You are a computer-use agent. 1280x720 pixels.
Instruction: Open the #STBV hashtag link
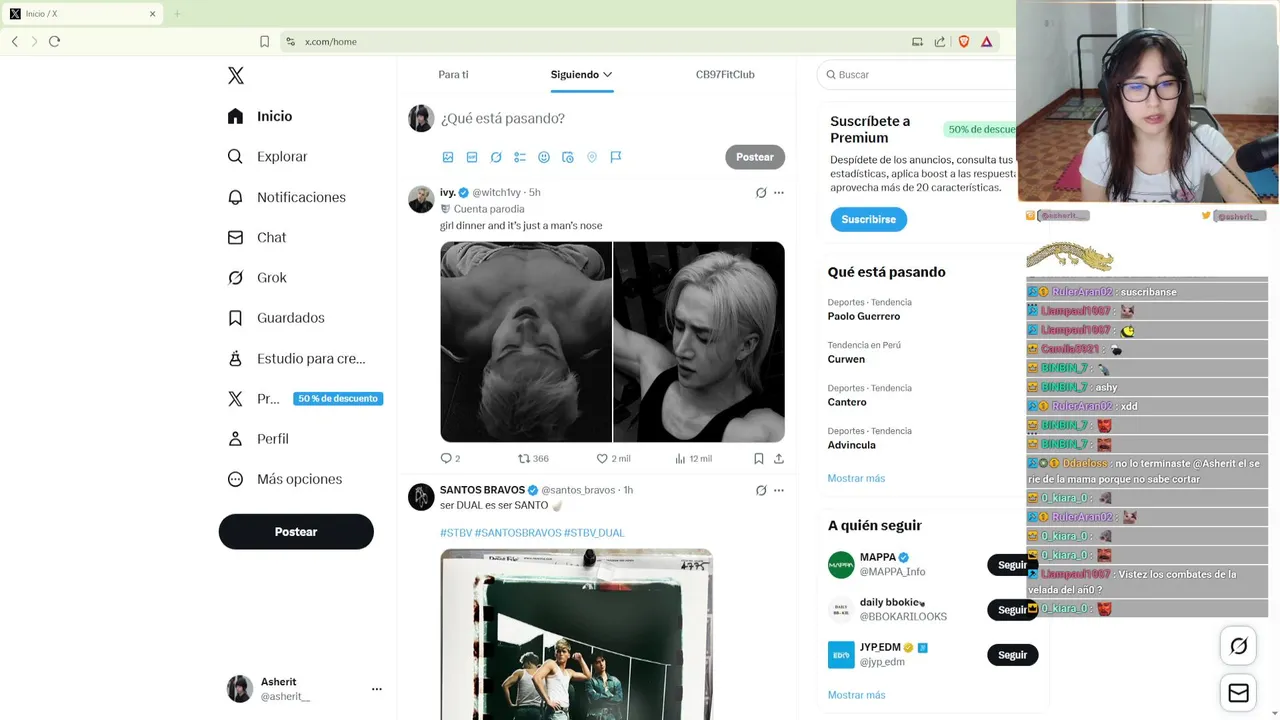point(456,533)
